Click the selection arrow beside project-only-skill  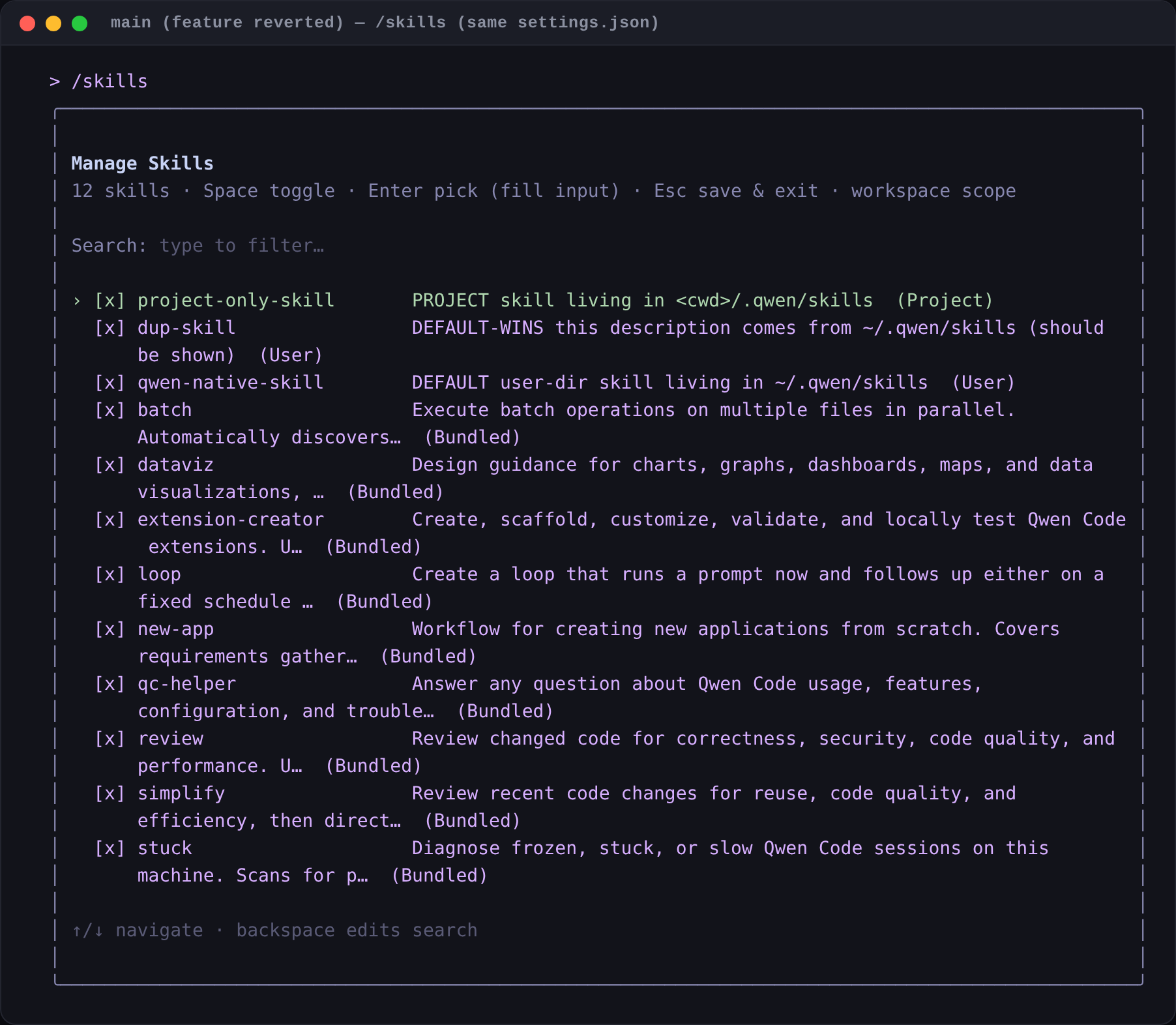click(x=77, y=301)
